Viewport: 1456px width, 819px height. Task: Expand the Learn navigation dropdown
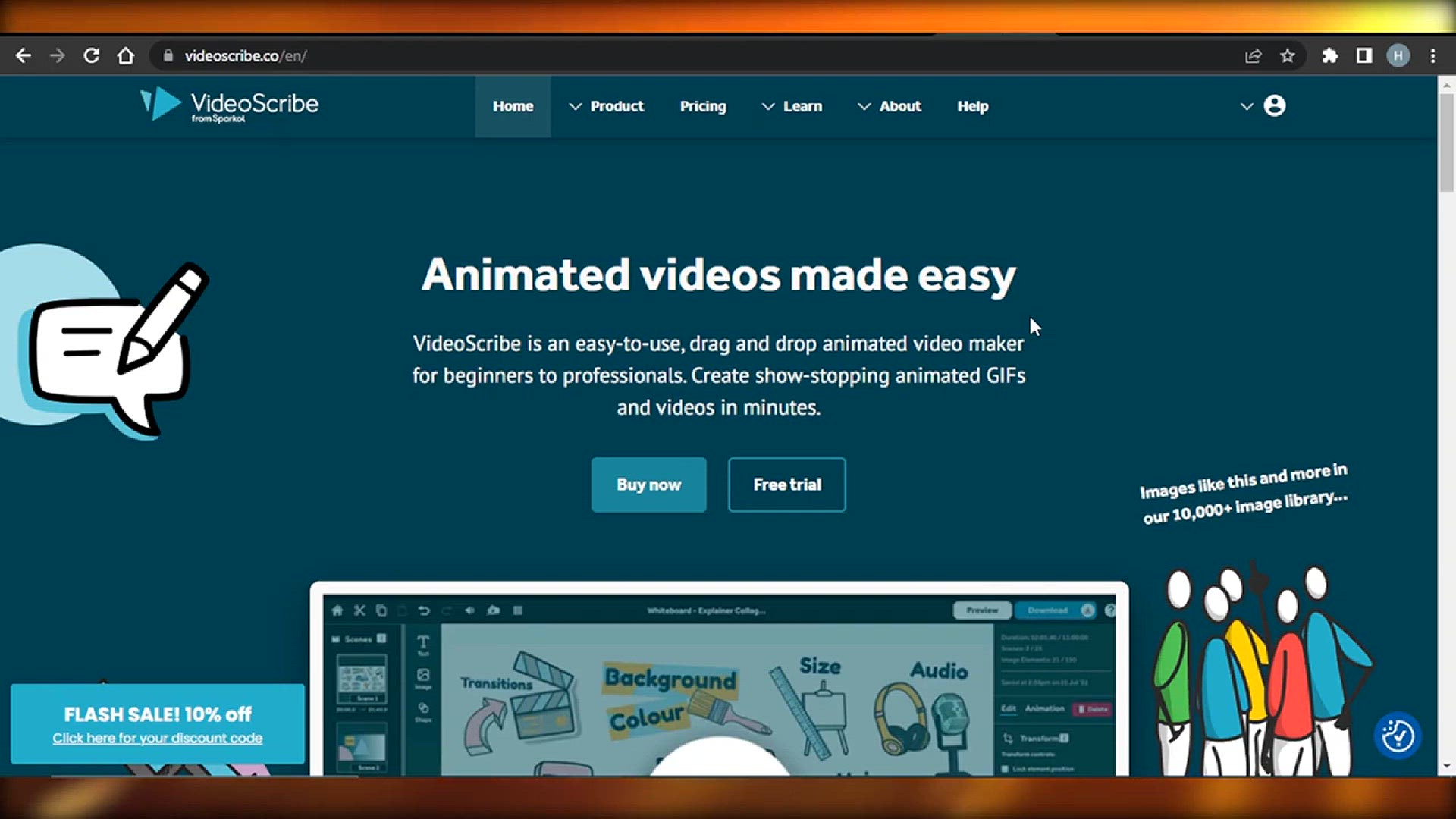(802, 106)
